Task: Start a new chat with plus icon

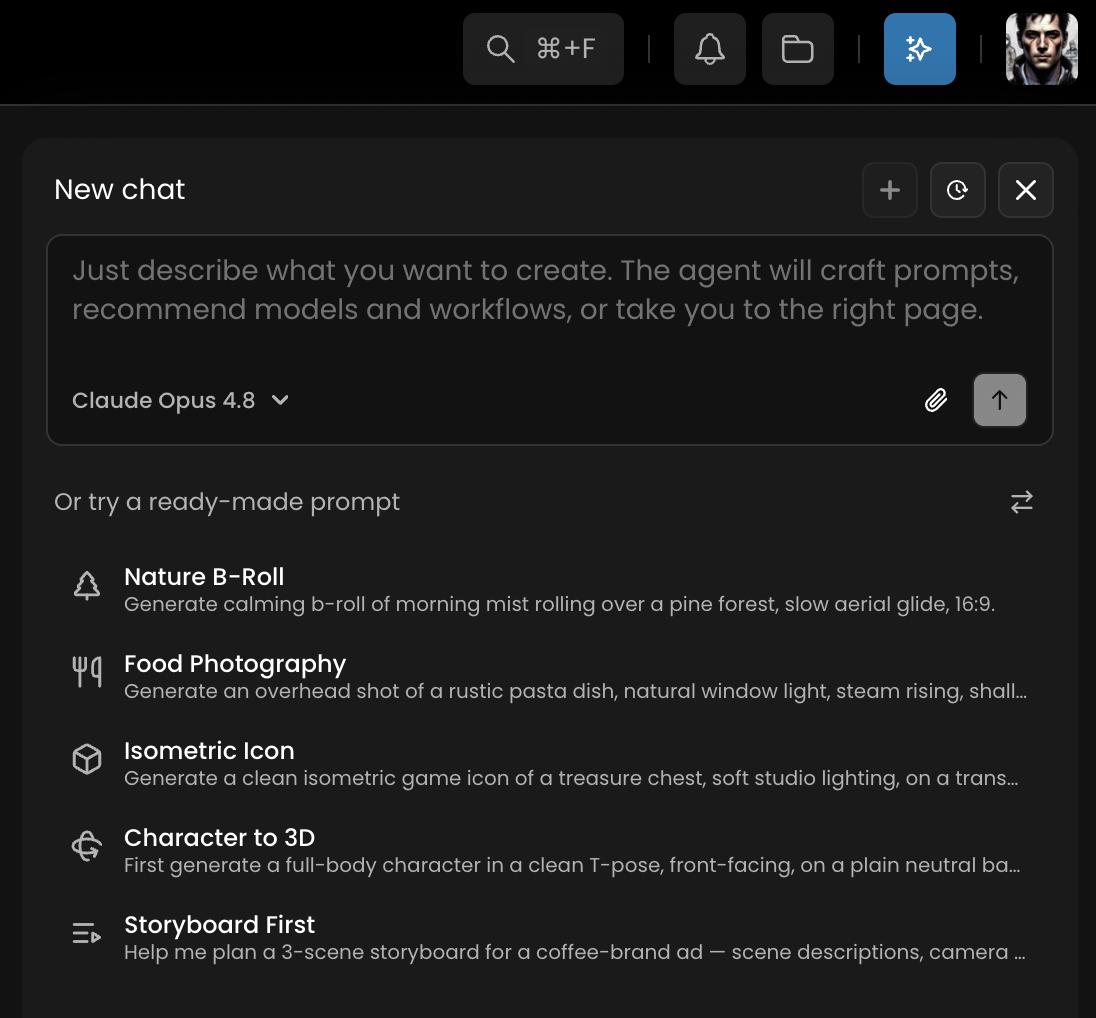Action: pos(890,190)
